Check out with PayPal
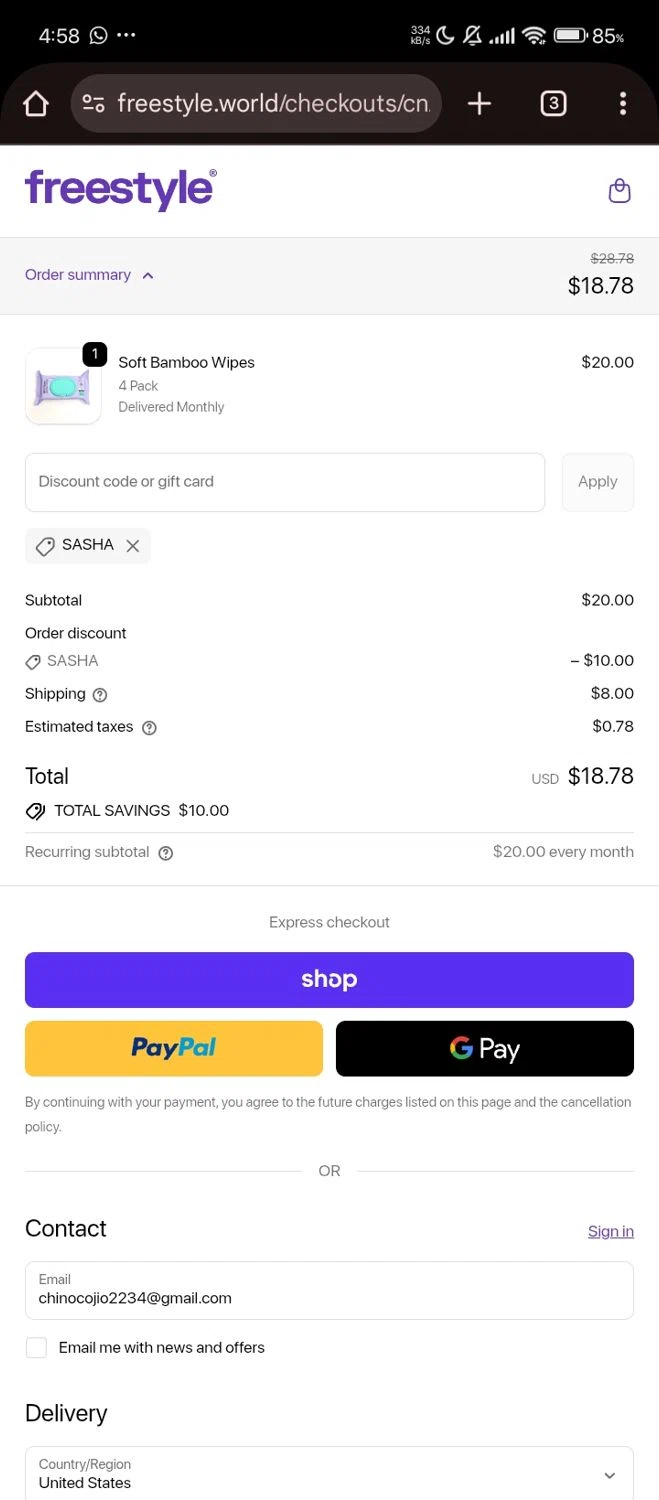659x1500 pixels. point(174,1048)
